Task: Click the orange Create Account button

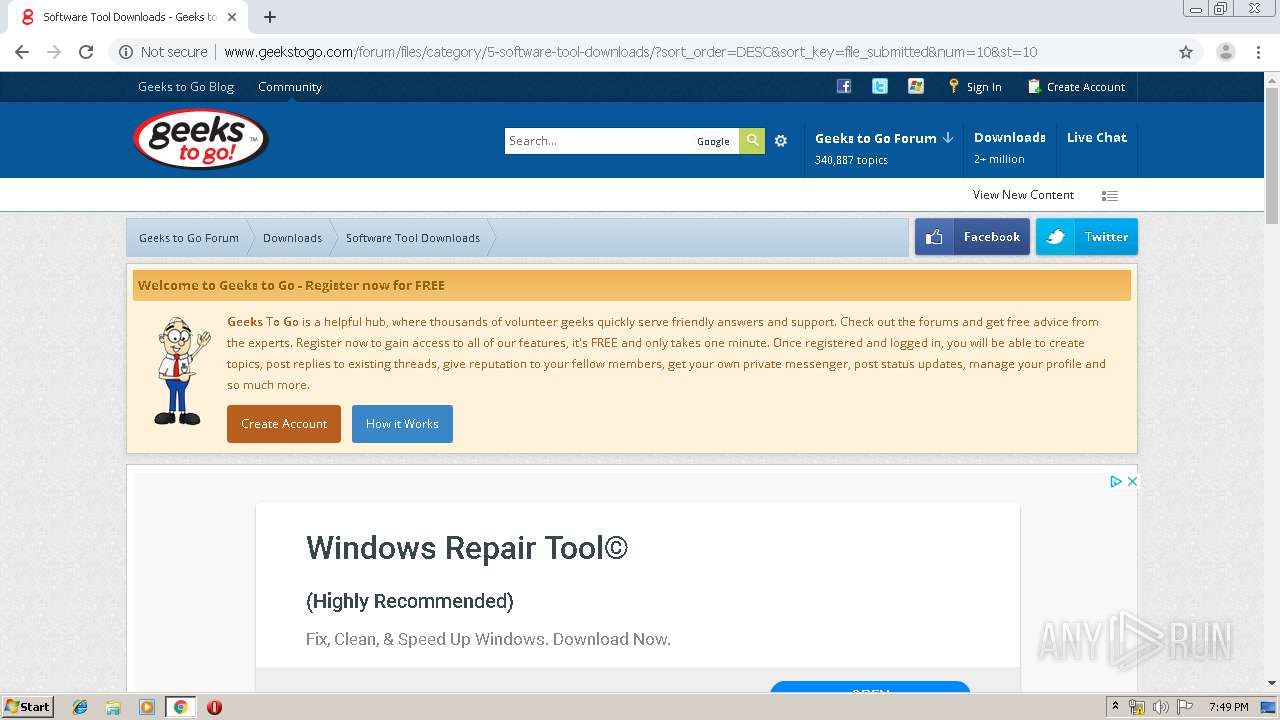Action: [284, 424]
